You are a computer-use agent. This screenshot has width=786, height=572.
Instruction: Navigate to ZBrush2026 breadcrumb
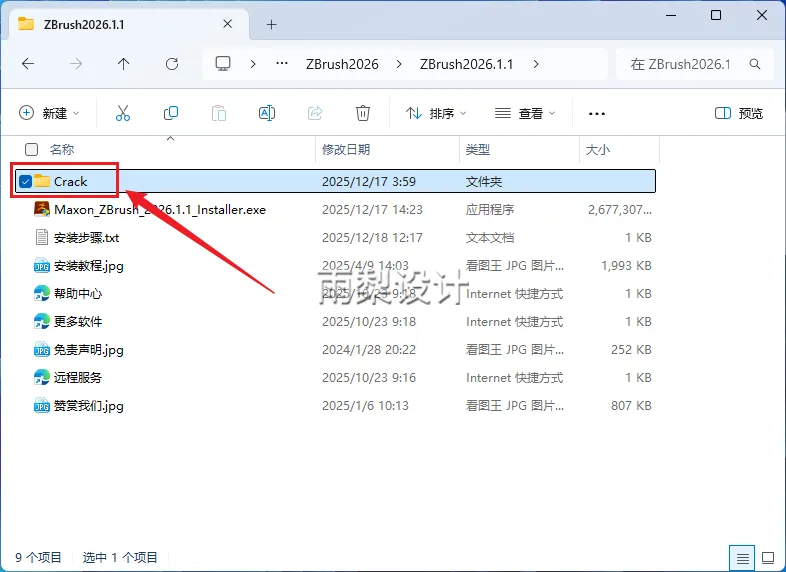[342, 64]
